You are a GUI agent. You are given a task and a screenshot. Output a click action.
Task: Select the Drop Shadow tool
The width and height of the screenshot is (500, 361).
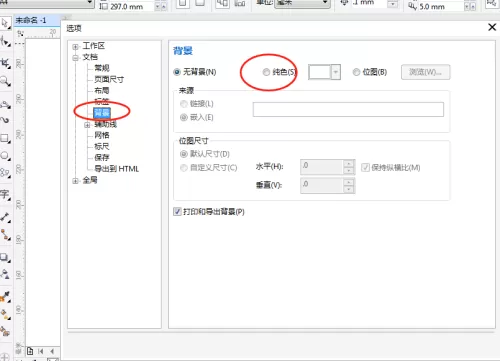[x=5, y=257]
